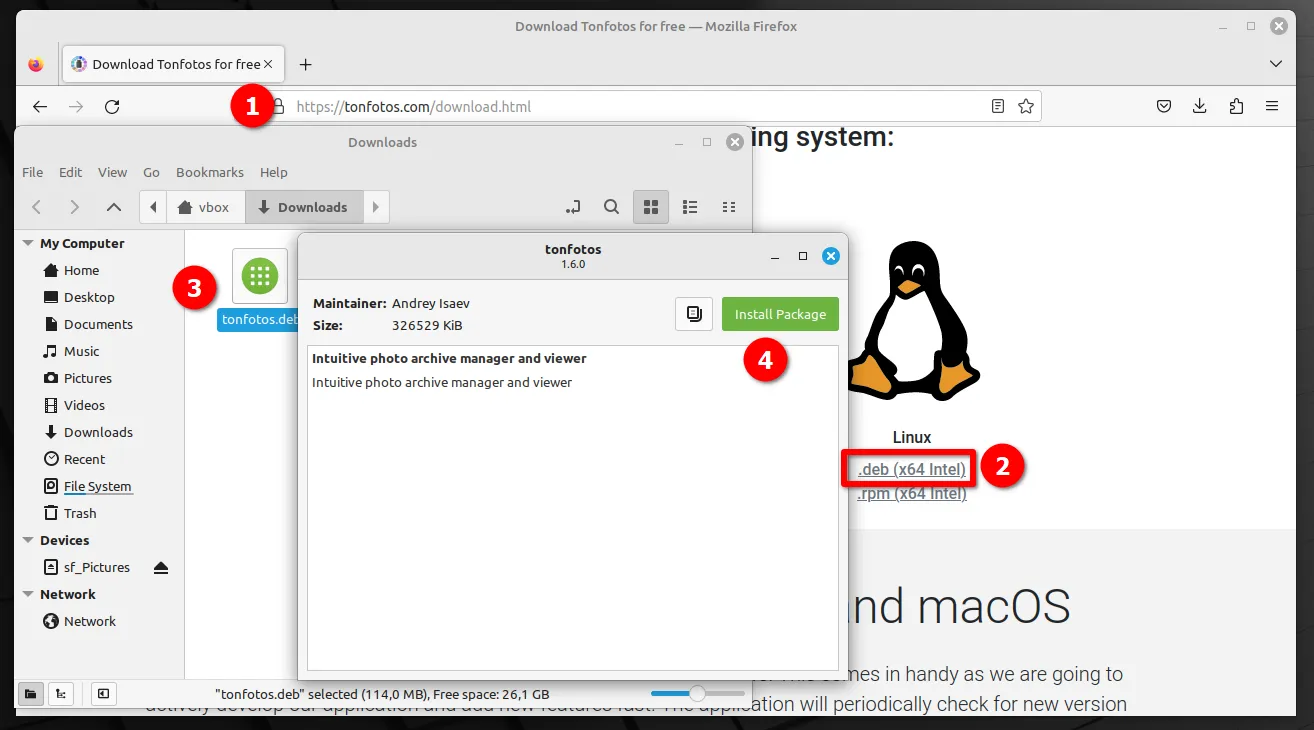Open Help menu in file manager
This screenshot has width=1314, height=730.
pos(273,172)
